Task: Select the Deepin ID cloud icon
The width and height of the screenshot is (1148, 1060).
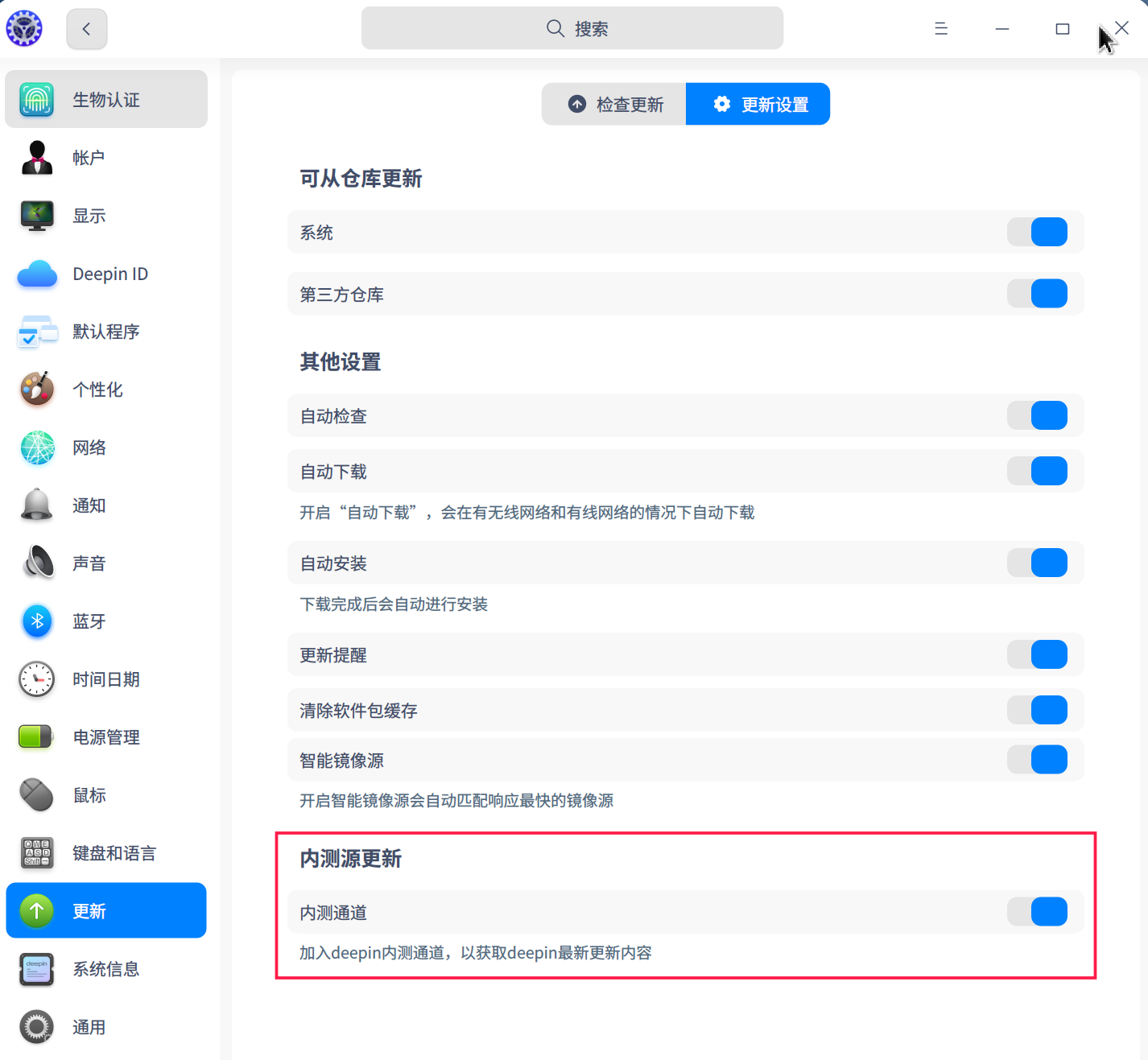Action: [37, 274]
